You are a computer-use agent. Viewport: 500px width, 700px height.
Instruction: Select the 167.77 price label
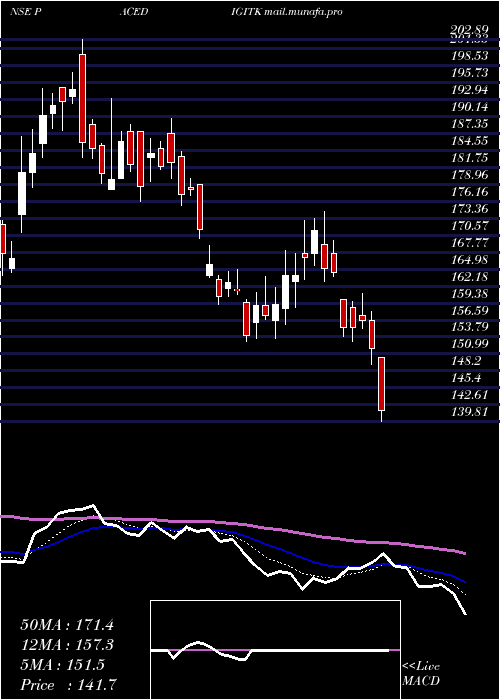point(469,242)
